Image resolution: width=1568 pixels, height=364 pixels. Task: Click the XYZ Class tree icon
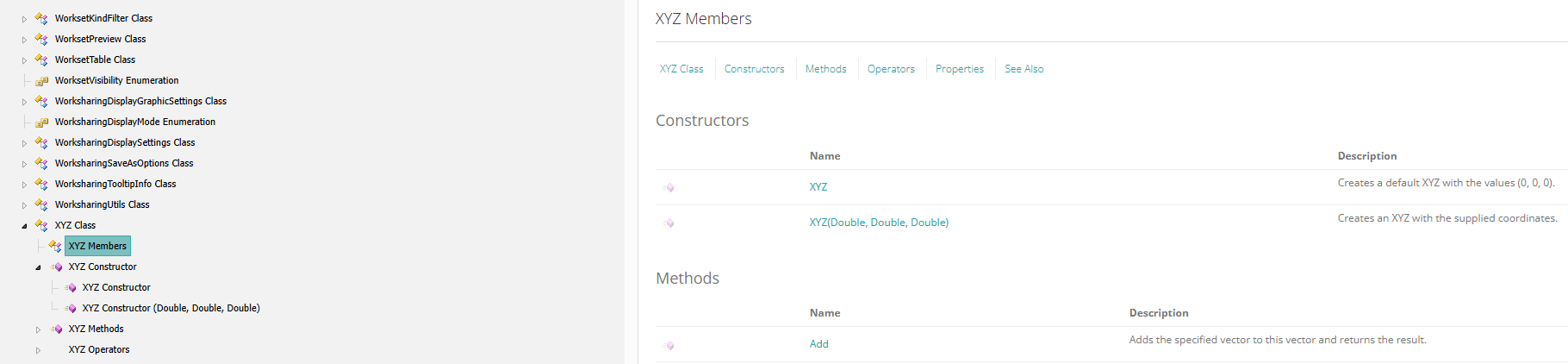[x=41, y=225]
